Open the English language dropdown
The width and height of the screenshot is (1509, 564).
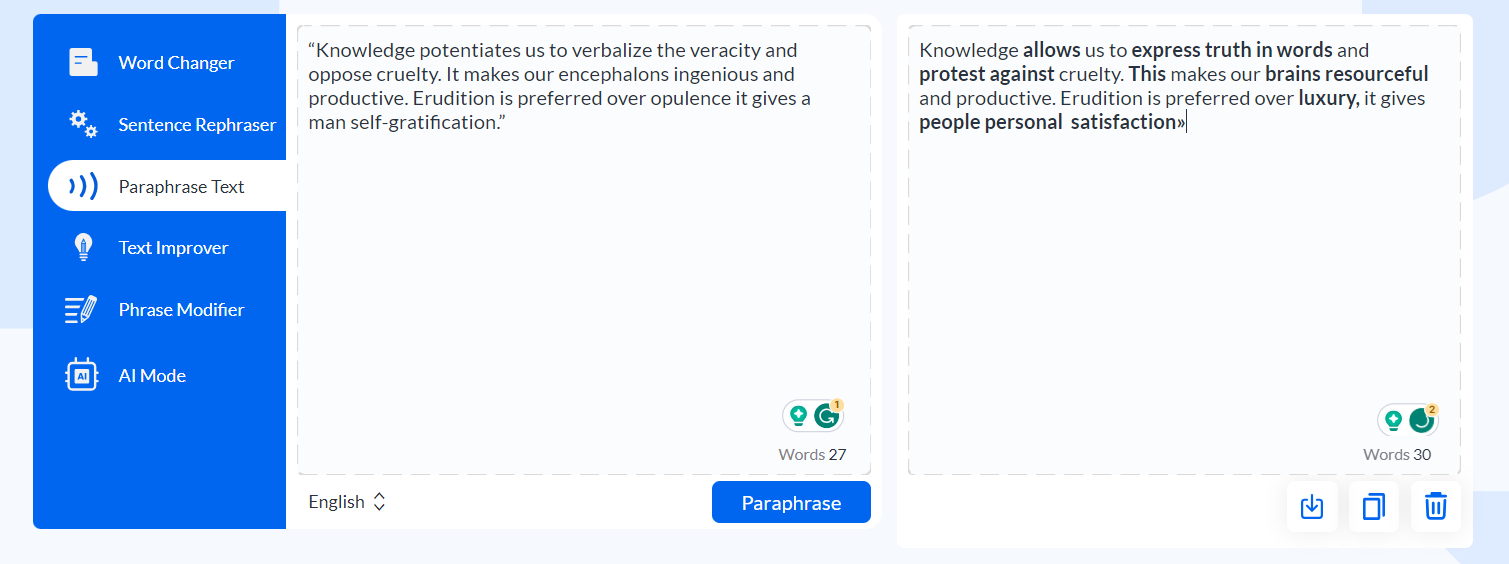(x=347, y=502)
